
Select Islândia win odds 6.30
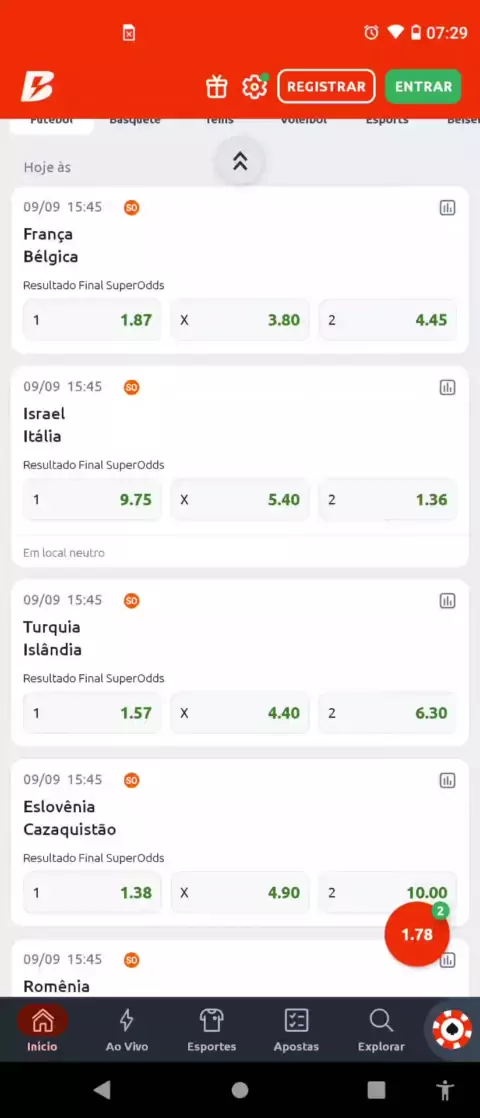click(387, 713)
